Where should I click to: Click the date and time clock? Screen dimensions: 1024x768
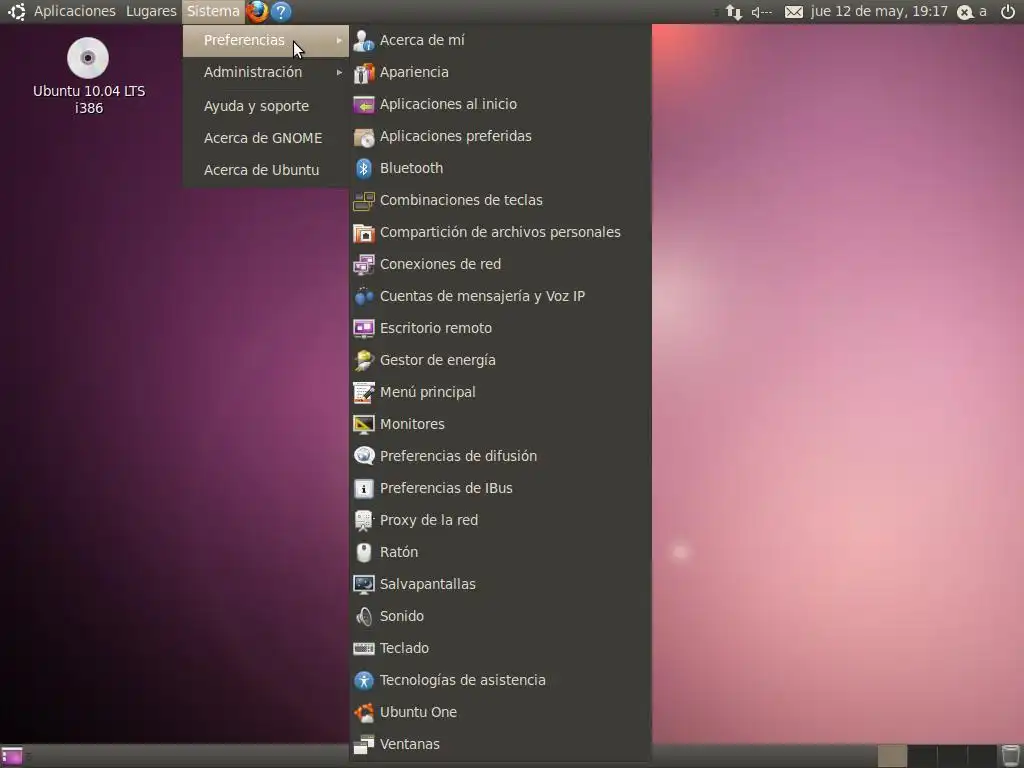tap(879, 12)
